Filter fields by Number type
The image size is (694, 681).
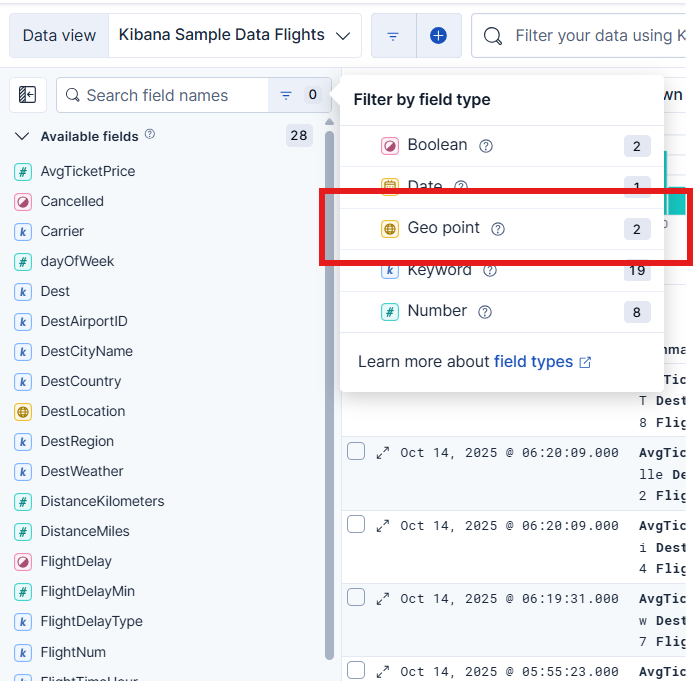click(x=437, y=311)
